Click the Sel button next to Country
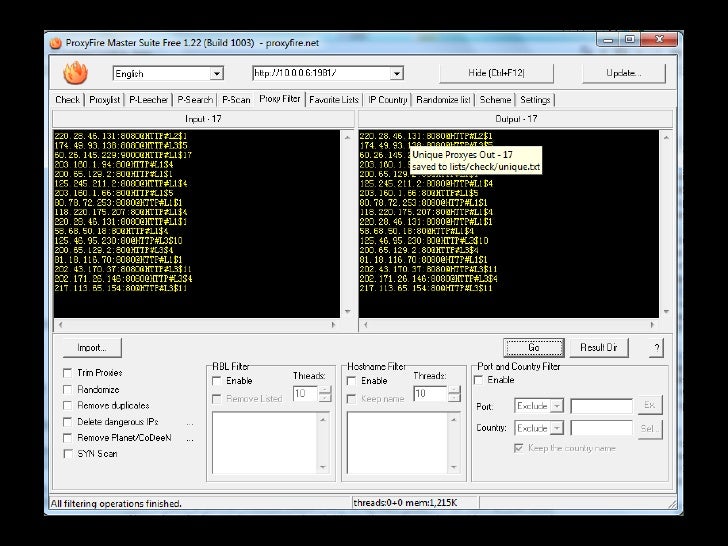Screen dimensions: 728x546 [x=650, y=428]
